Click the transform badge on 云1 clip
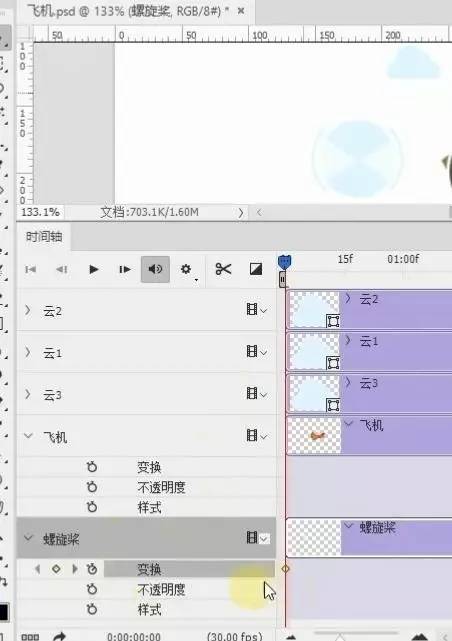Image resolution: width=452 pixels, height=641 pixels. (333, 363)
